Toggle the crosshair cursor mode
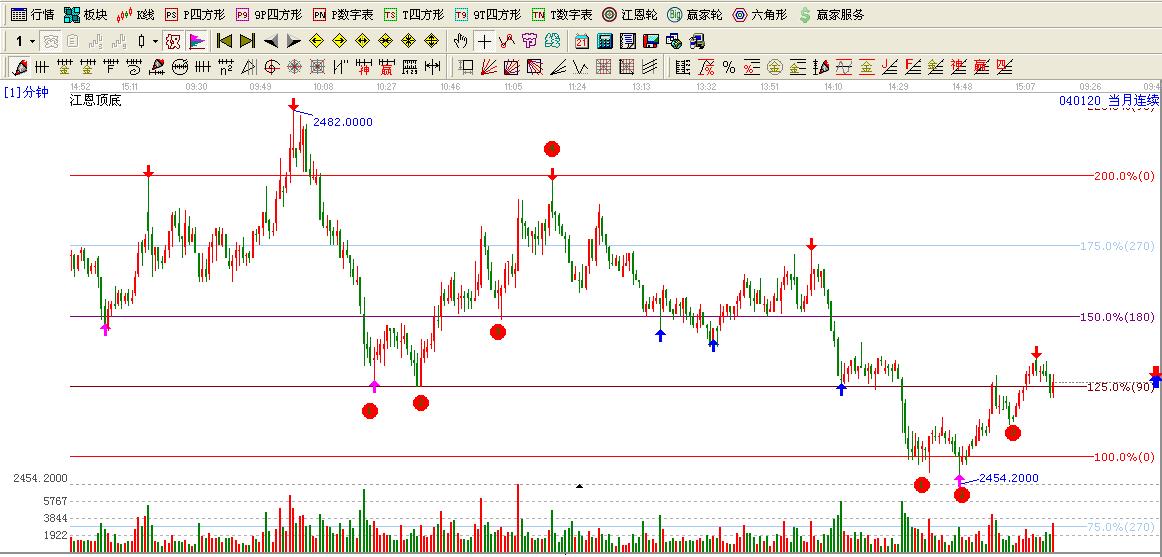 484,41
